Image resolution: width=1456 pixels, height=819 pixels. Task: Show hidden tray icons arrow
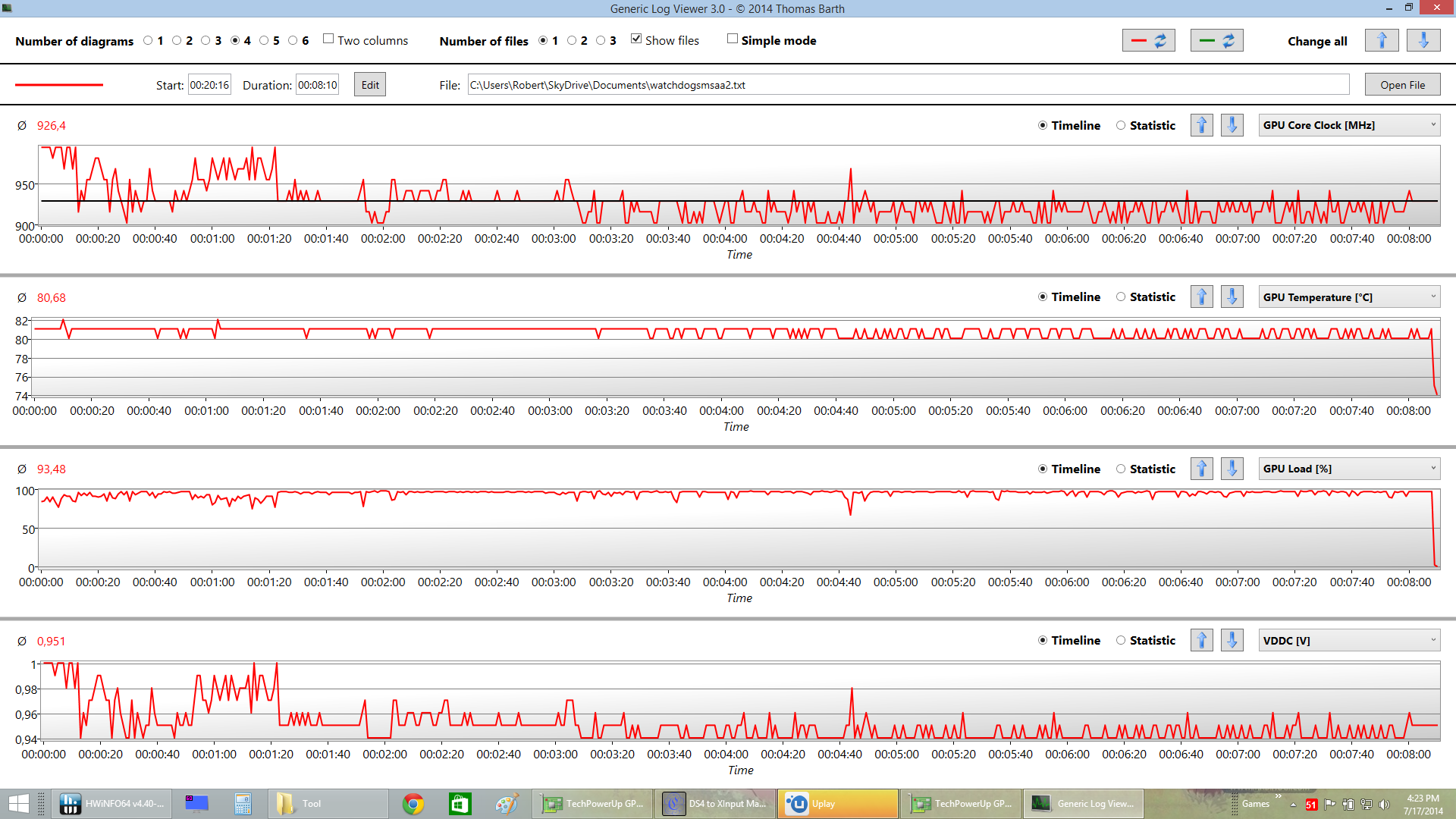pyautogui.click(x=1294, y=805)
